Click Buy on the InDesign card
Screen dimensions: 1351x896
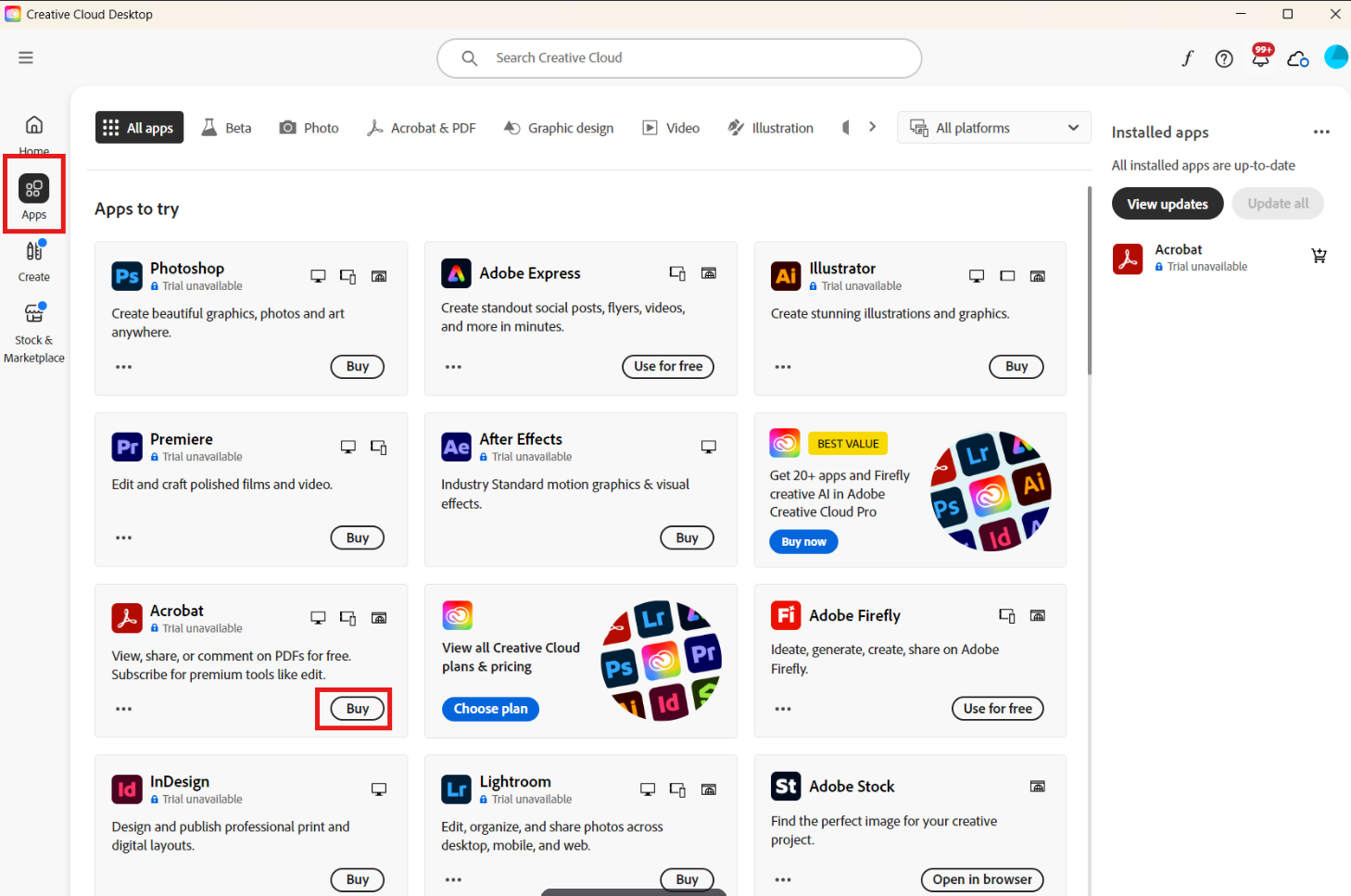pyautogui.click(x=358, y=879)
